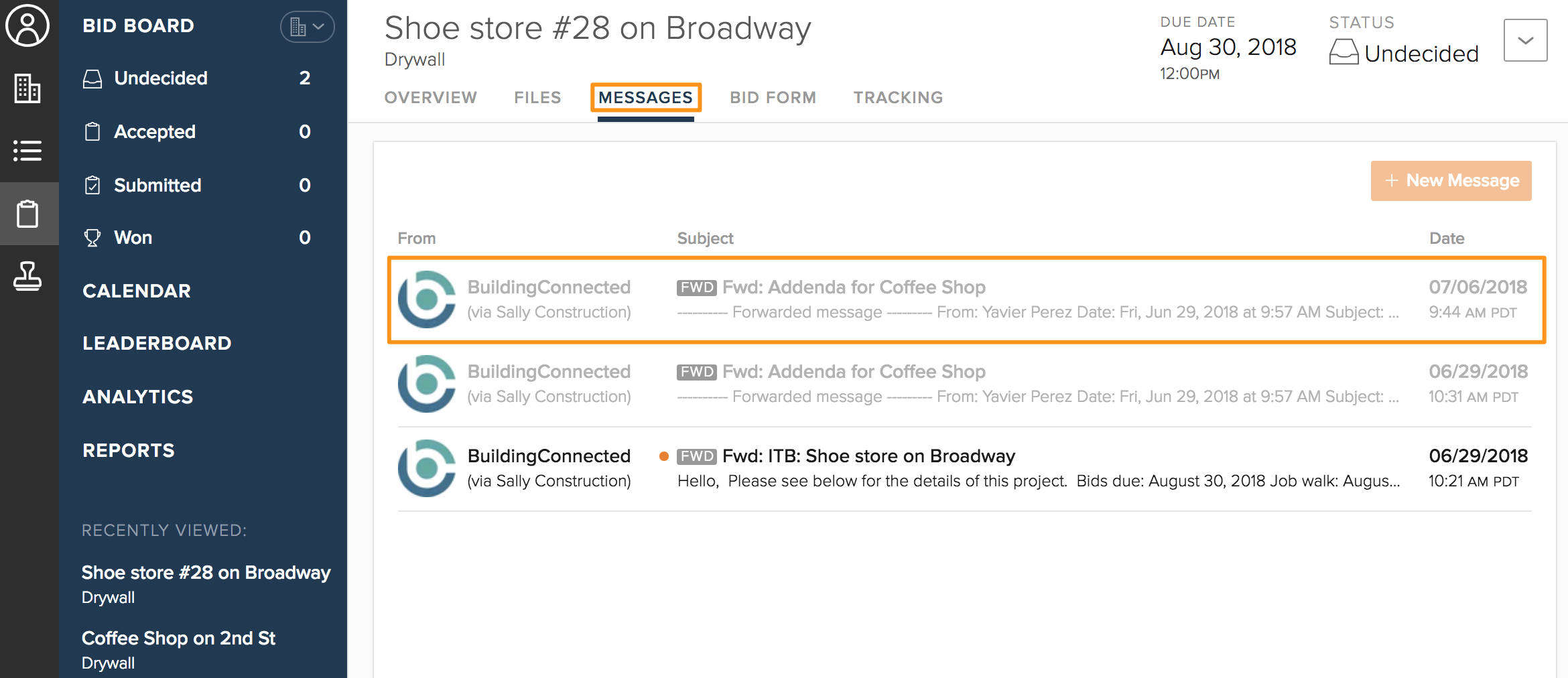The height and width of the screenshot is (678, 1568).
Task: Expand the Bid Board company dropdown
Action: coord(307,27)
